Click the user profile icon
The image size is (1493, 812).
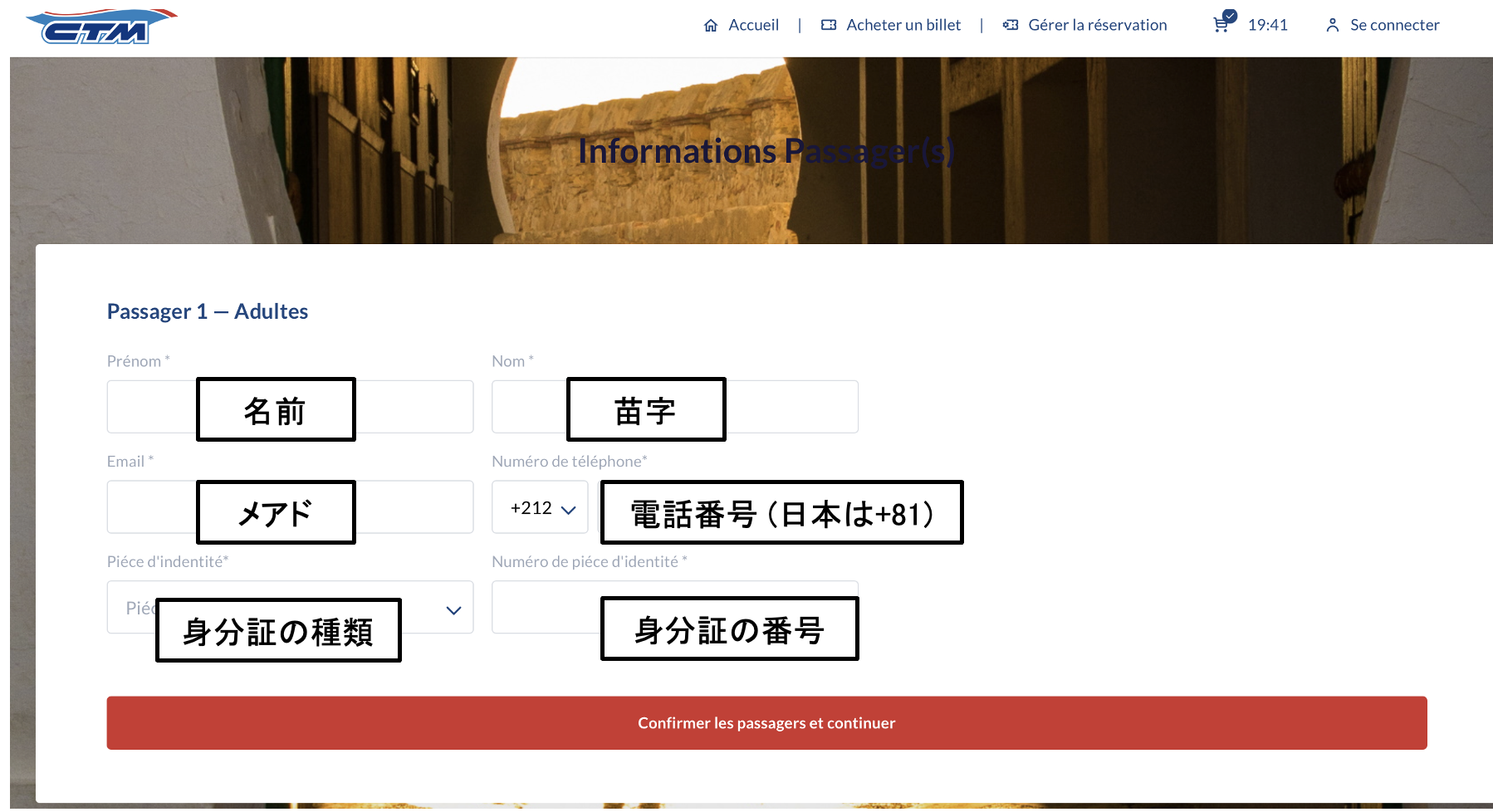(1333, 26)
